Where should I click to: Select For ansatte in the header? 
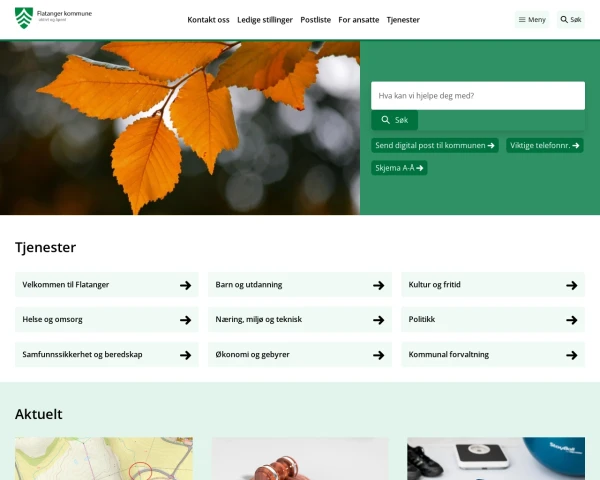[x=359, y=20]
